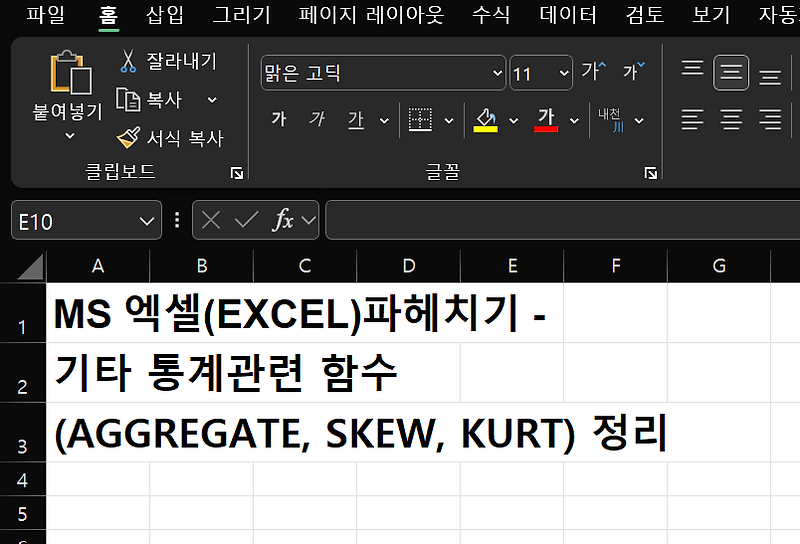Expand the 붙여넣기 paste options arrow

pos(70,136)
